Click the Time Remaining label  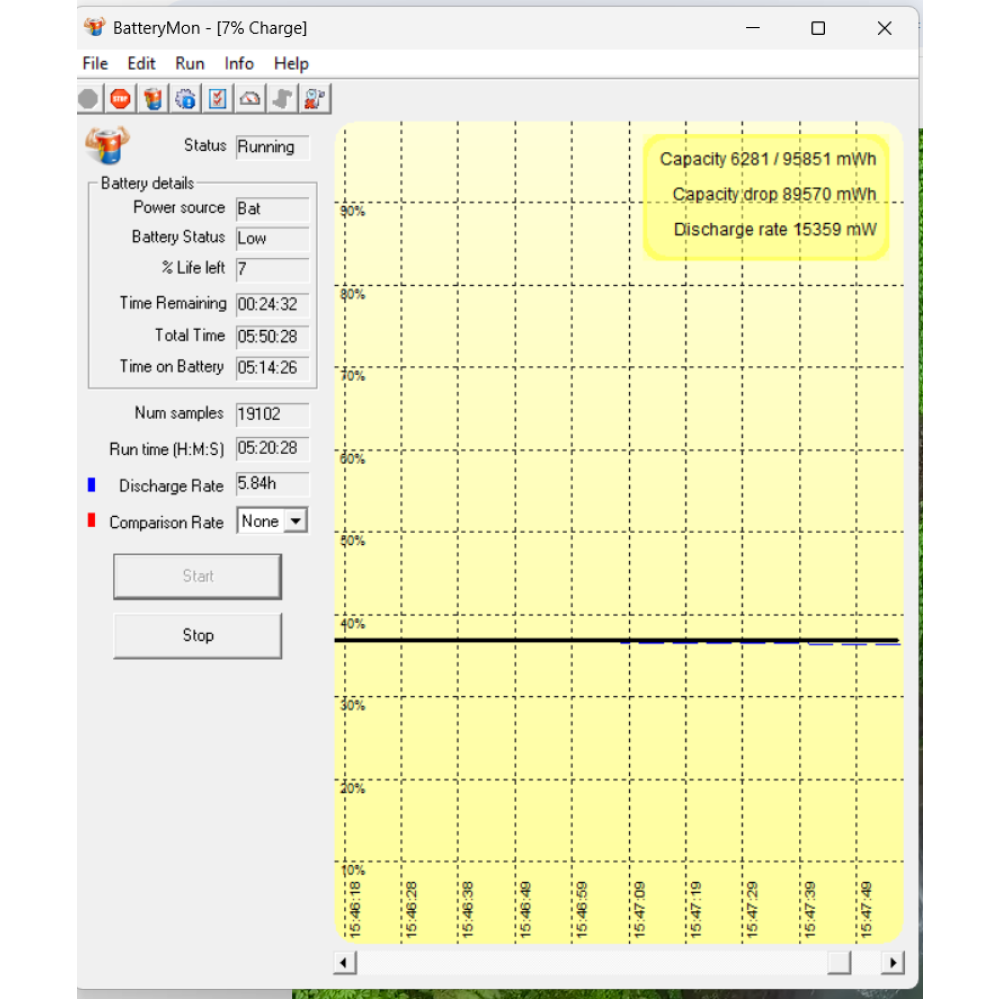173,303
